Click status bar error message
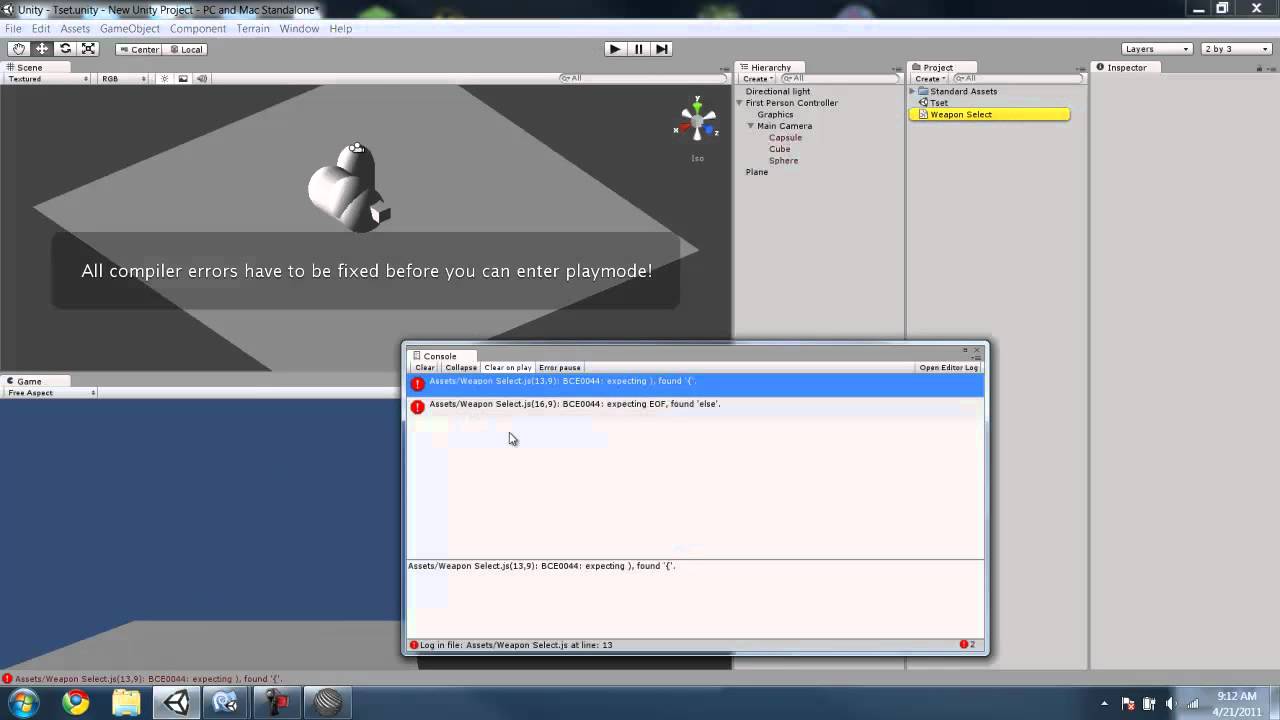The height and width of the screenshot is (720, 1280). click(148, 679)
